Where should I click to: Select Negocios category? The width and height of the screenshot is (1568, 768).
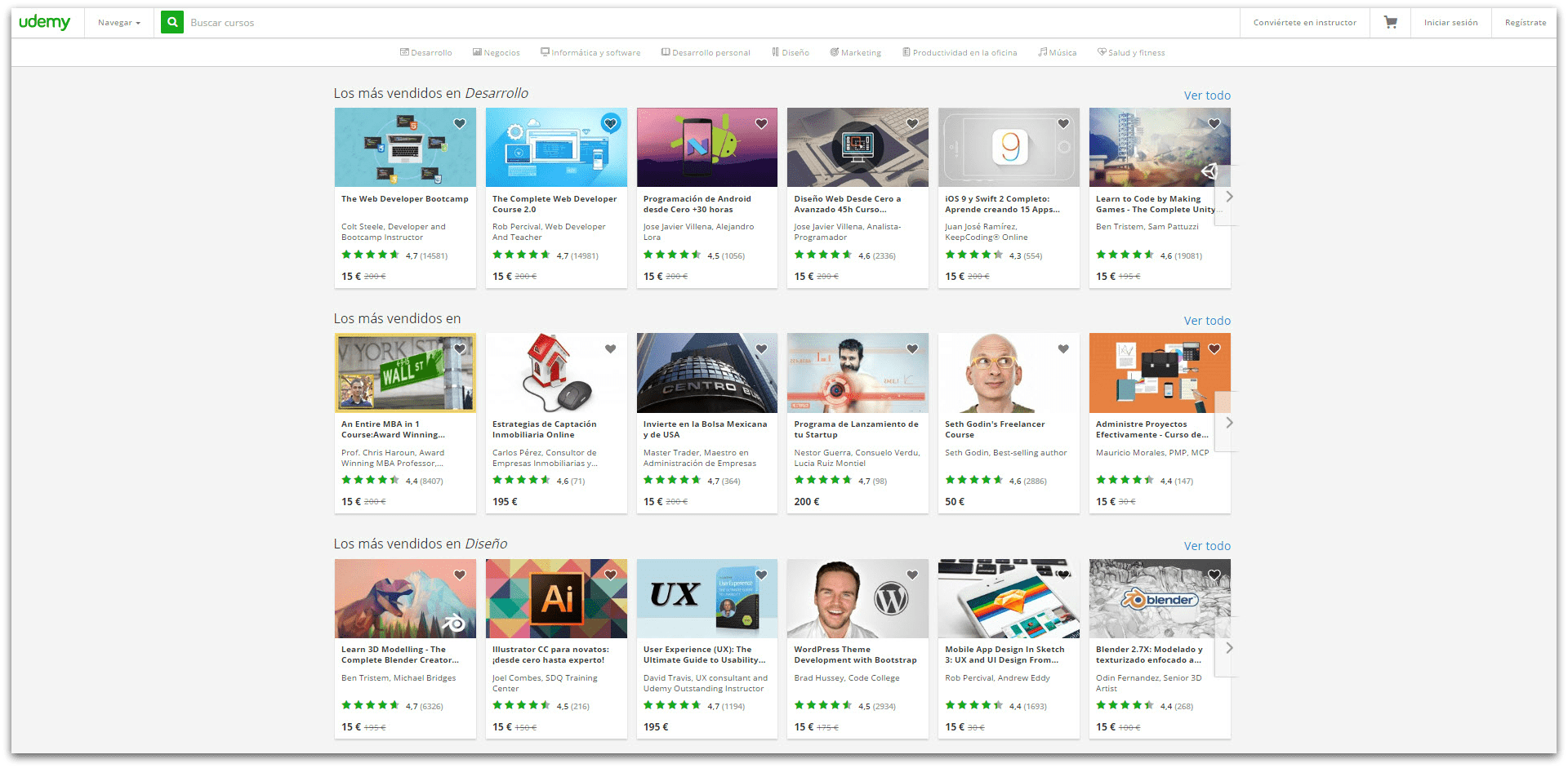point(497,52)
